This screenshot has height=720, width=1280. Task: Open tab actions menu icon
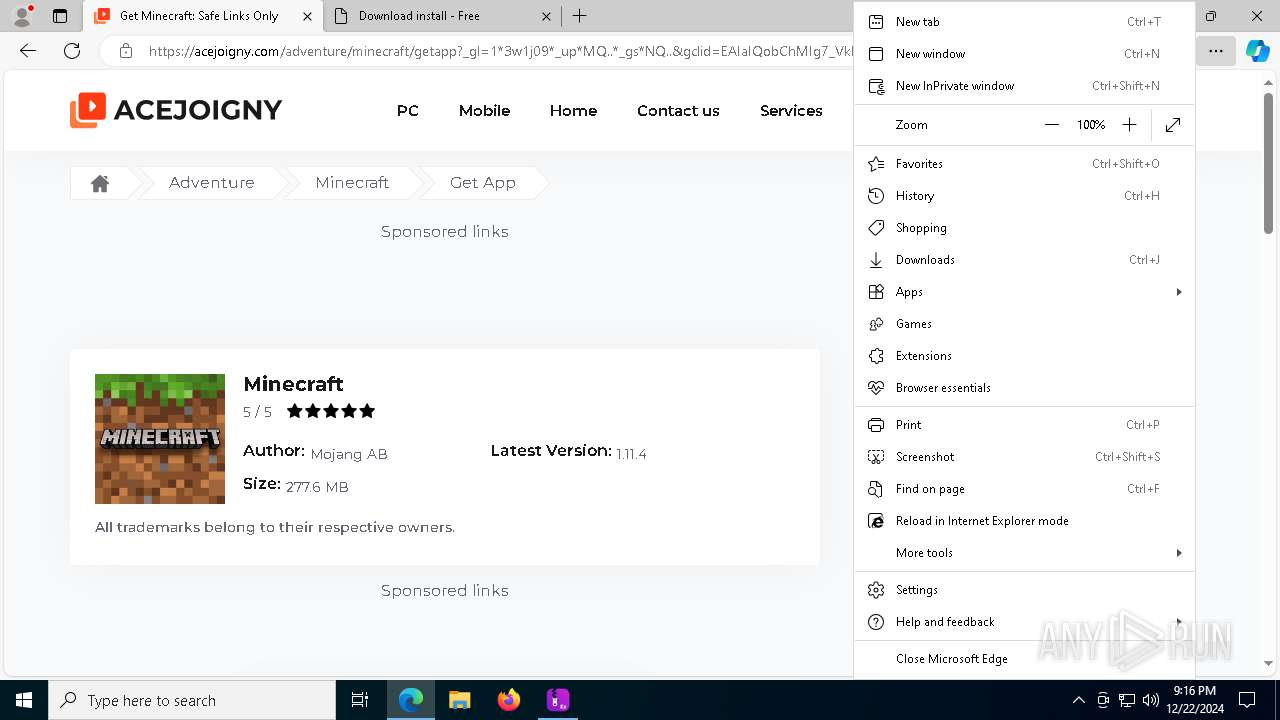pos(60,16)
